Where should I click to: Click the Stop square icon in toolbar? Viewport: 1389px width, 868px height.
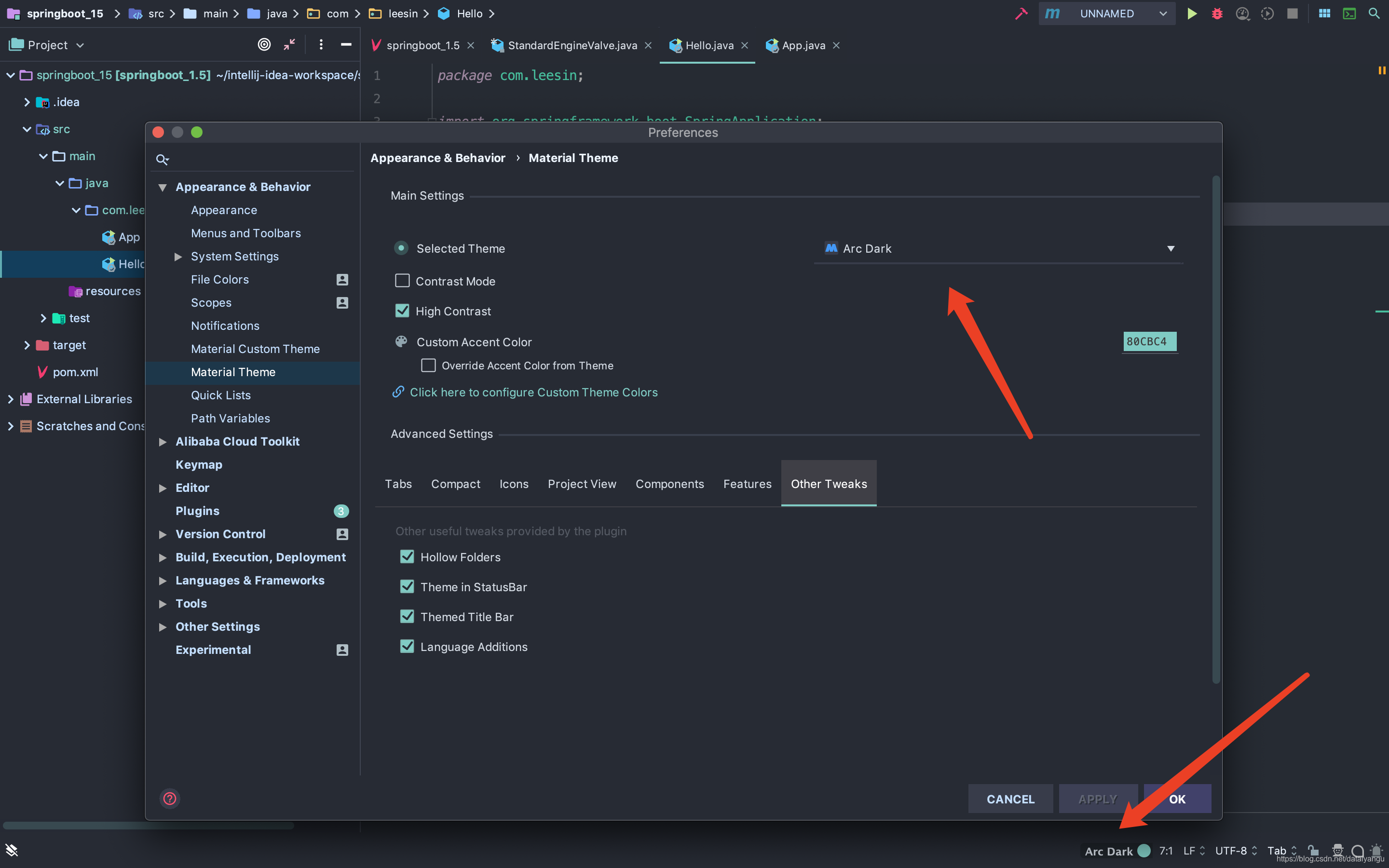click(x=1292, y=13)
